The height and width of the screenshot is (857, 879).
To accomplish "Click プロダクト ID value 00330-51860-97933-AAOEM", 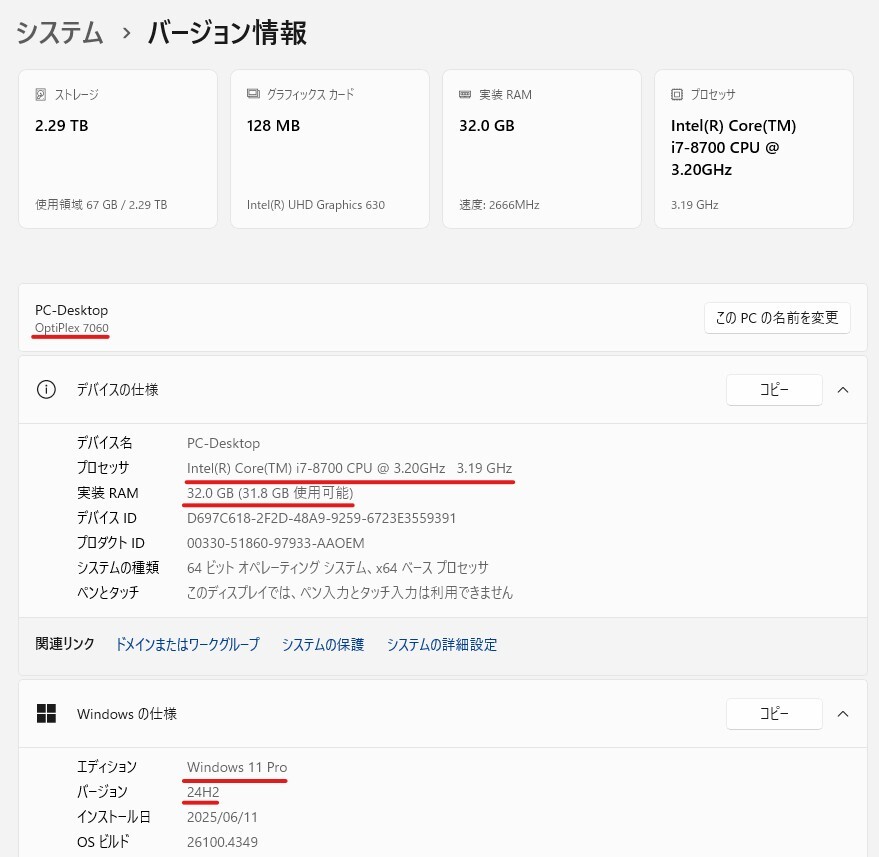I will [x=275, y=543].
